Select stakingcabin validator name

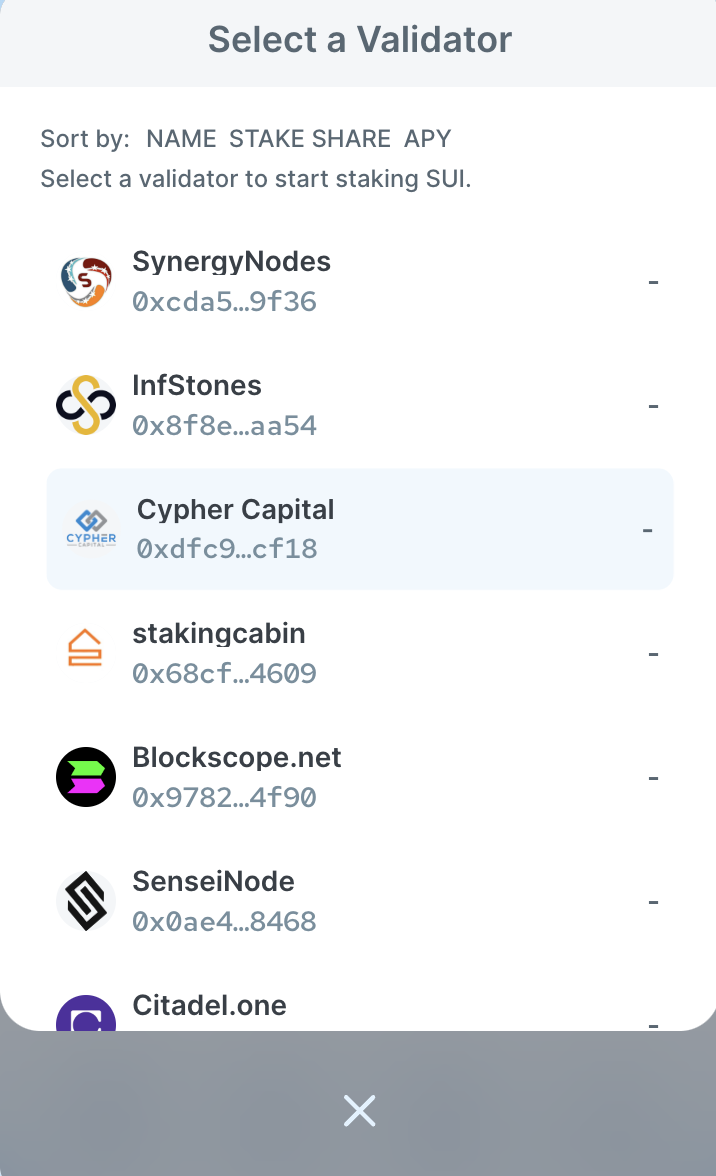[219, 634]
